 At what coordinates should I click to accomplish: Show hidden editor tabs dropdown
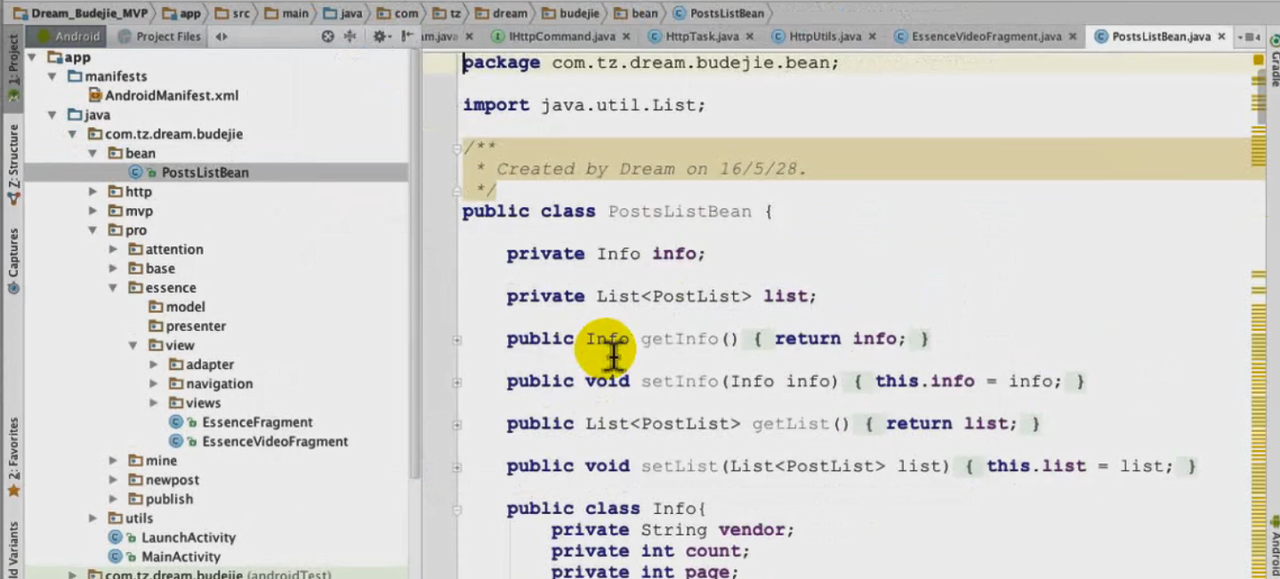tap(1250, 37)
